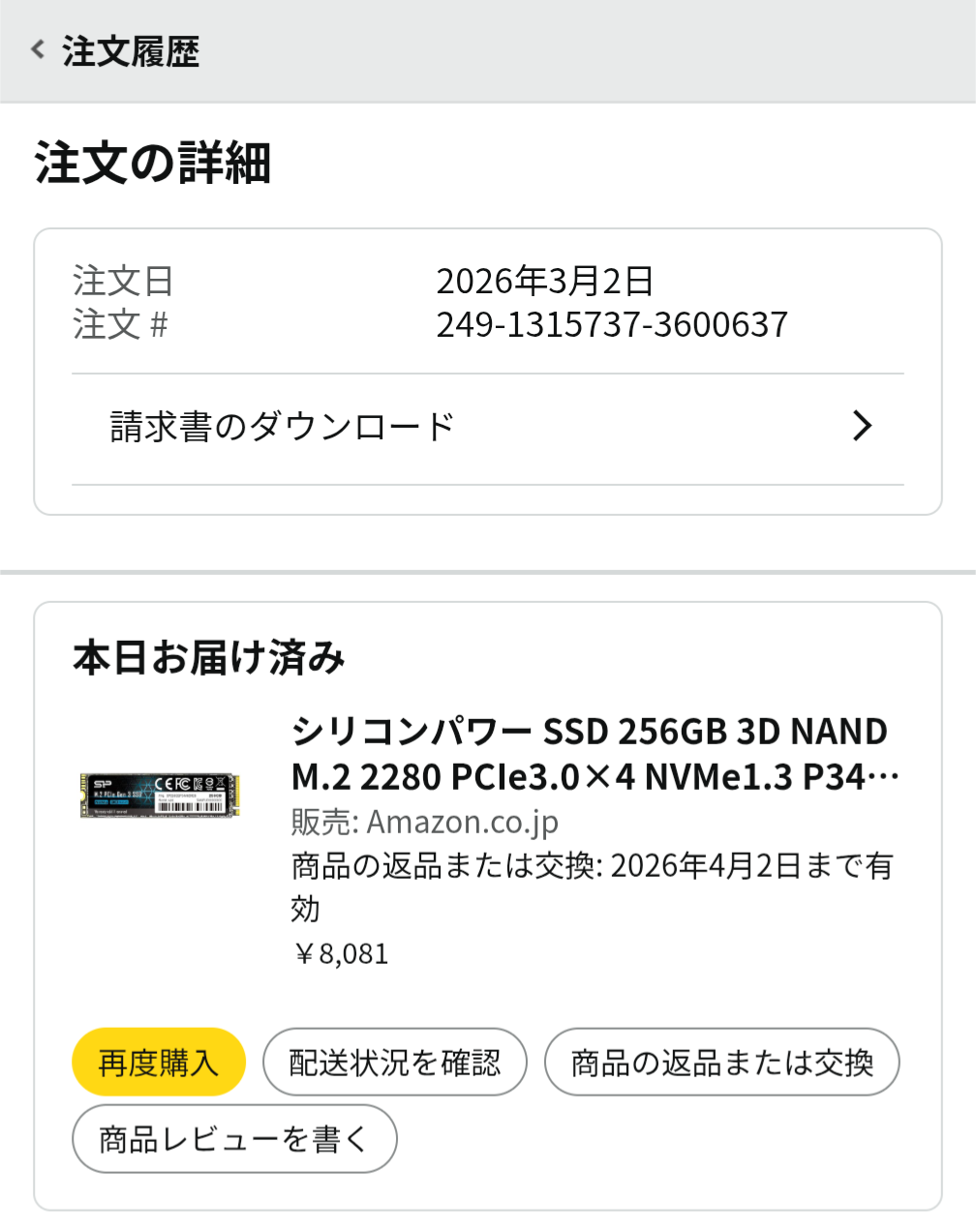
Task: Click order number 249-1315737-3600637
Action: (612, 325)
